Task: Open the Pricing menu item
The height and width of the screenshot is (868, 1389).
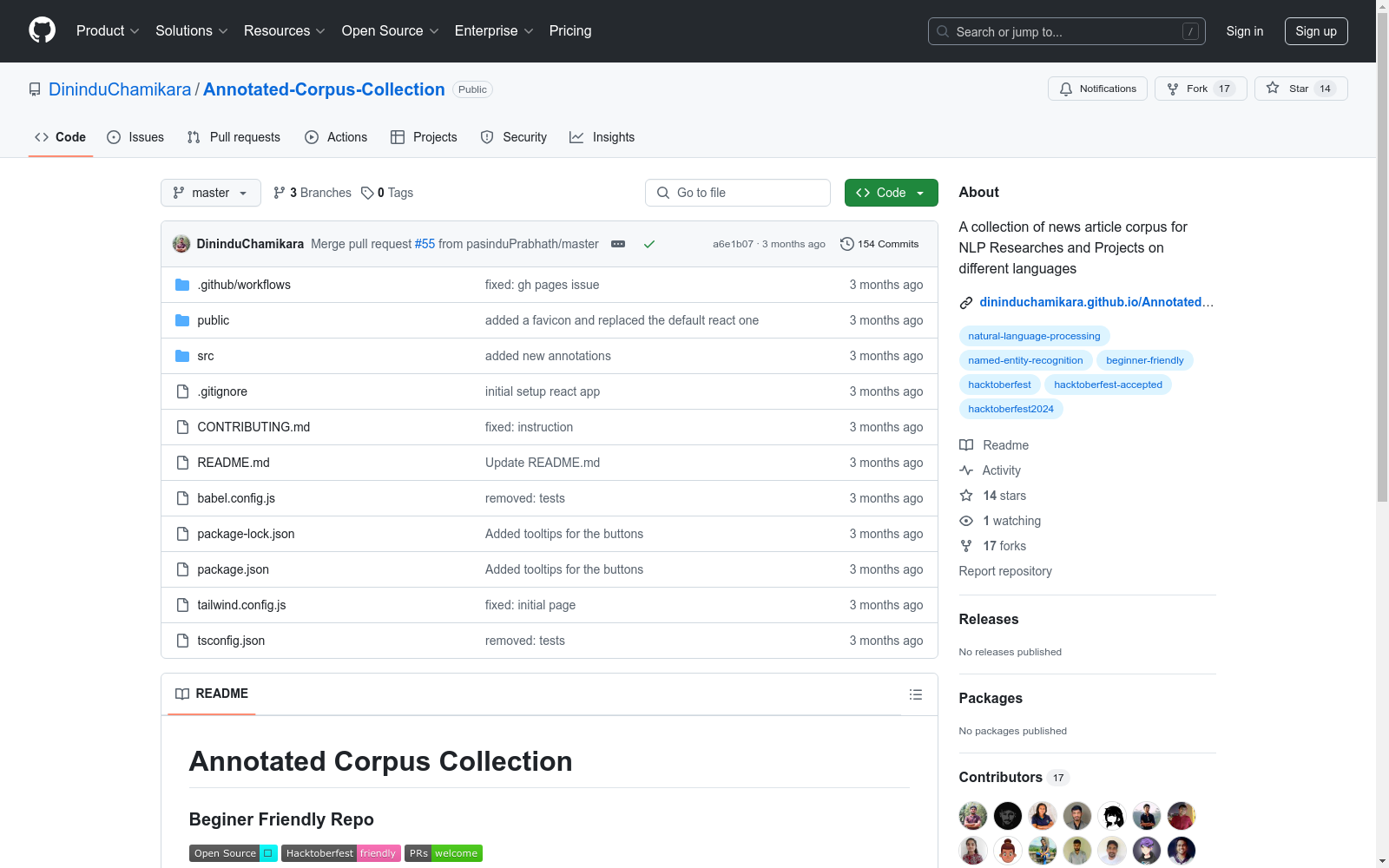Action: [x=570, y=31]
